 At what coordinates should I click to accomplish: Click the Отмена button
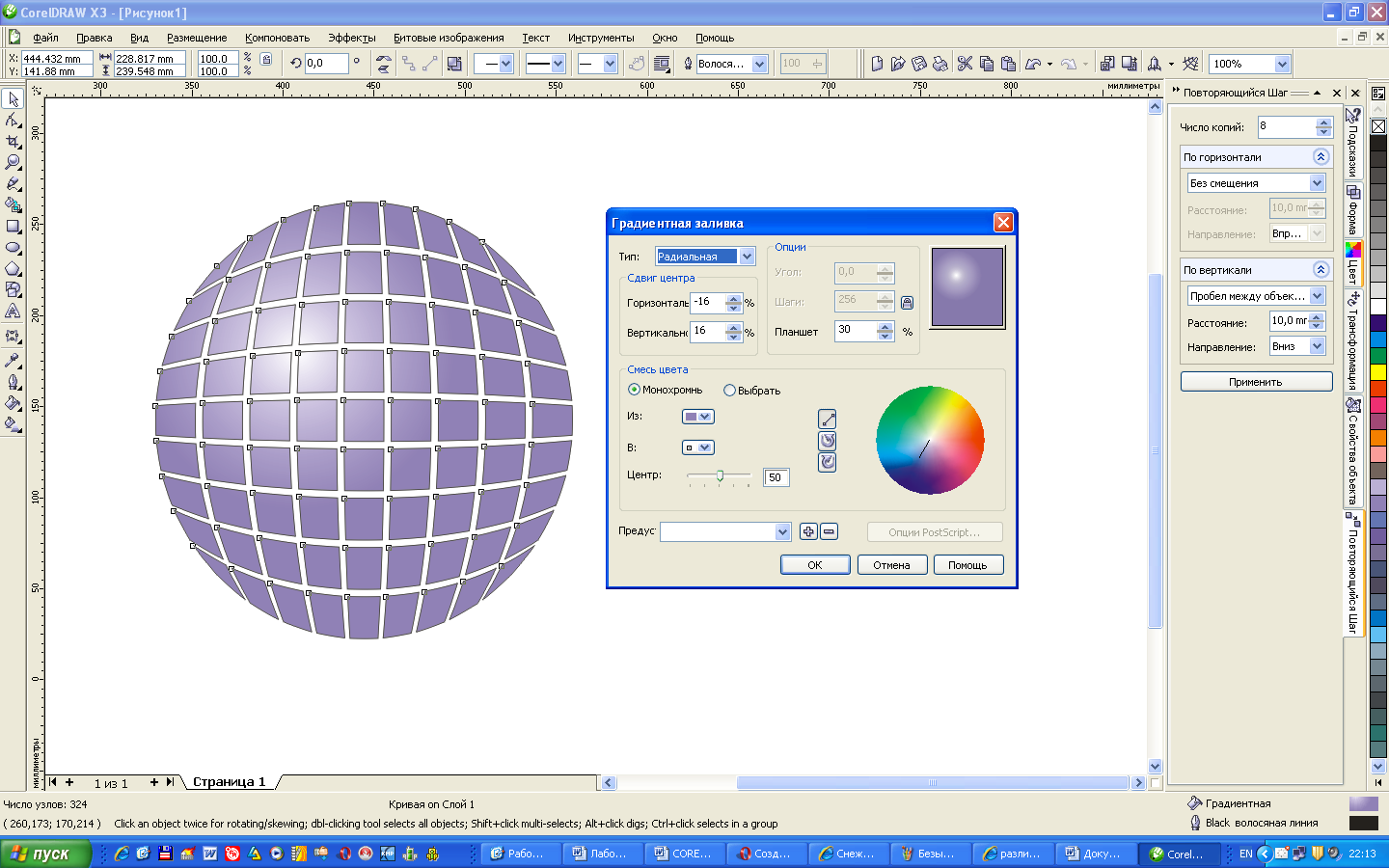click(892, 565)
